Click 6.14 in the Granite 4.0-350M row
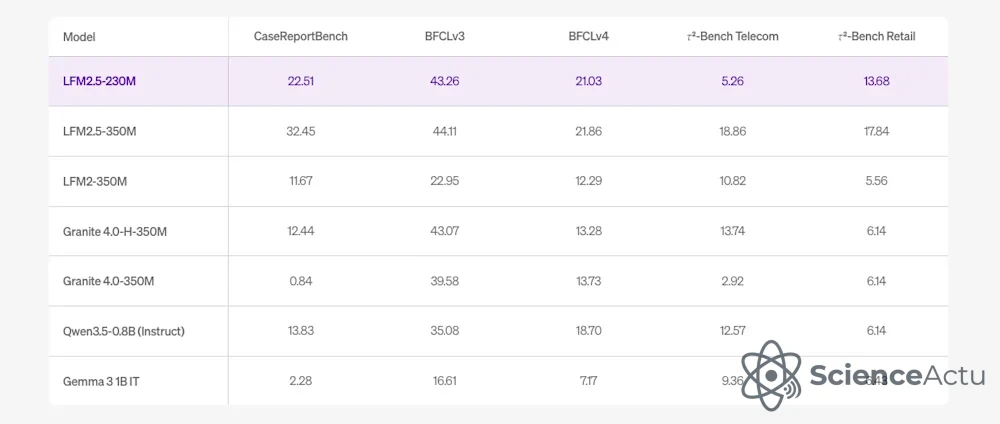1000x424 pixels. (876, 281)
